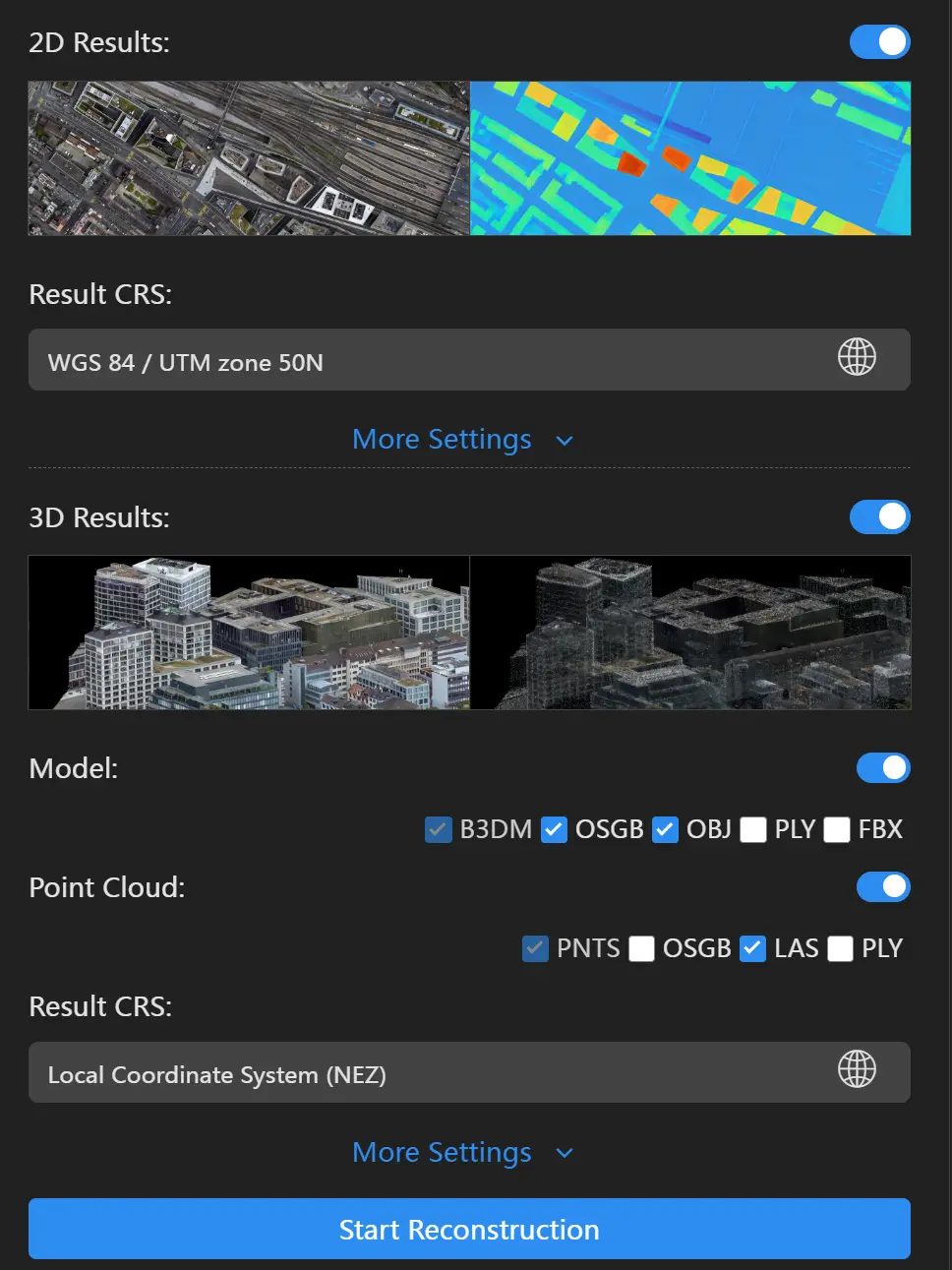Disable the 2D Results toggle

(879, 42)
